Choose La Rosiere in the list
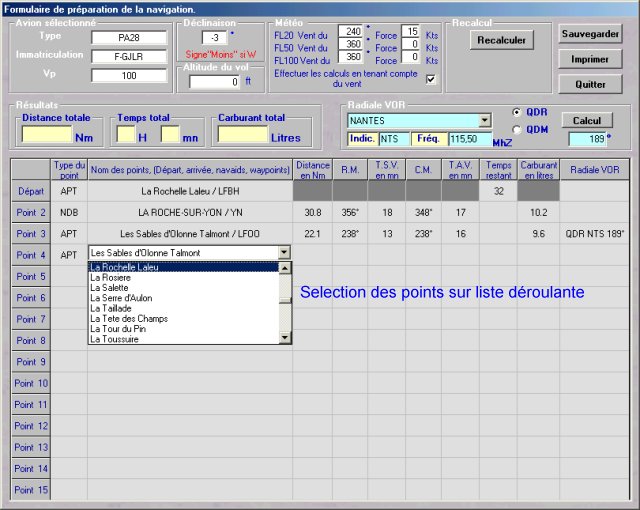 point(184,277)
